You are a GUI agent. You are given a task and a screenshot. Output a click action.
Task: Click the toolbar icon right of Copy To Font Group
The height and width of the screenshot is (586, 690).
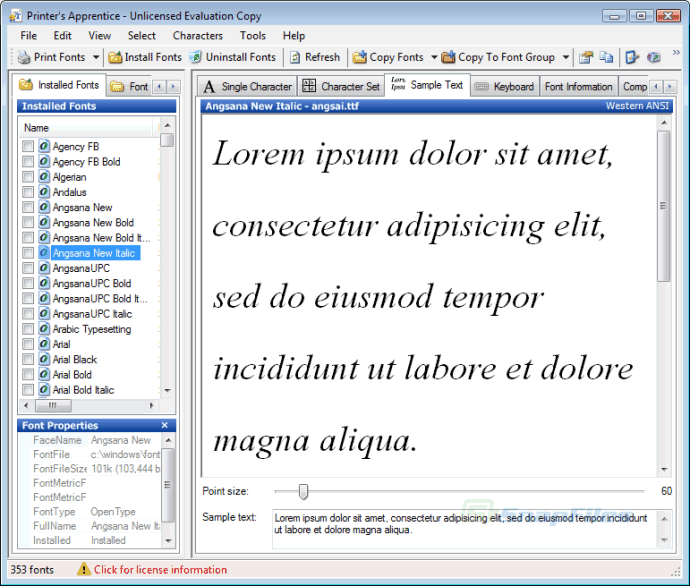click(586, 57)
